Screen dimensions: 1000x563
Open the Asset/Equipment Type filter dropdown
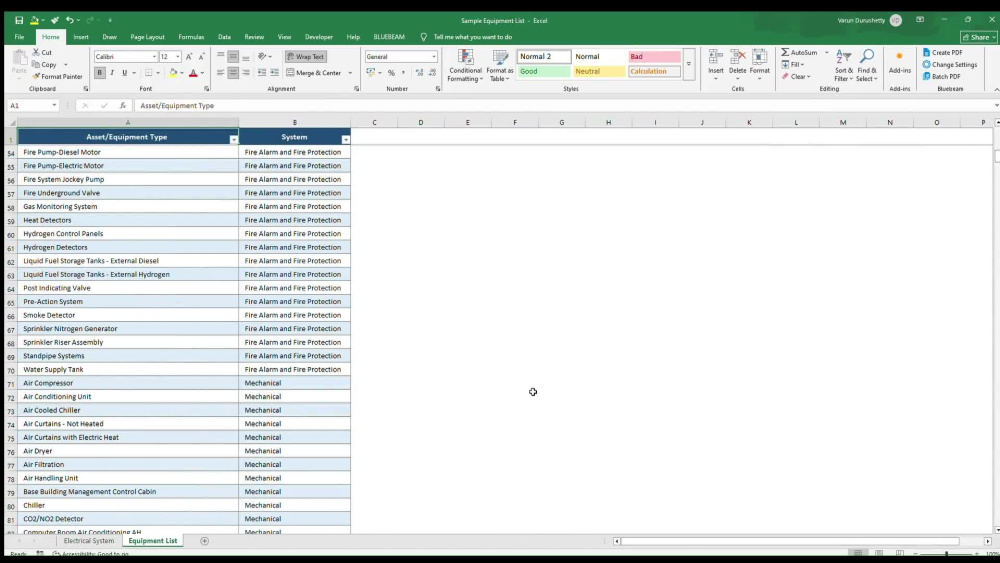coord(233,140)
